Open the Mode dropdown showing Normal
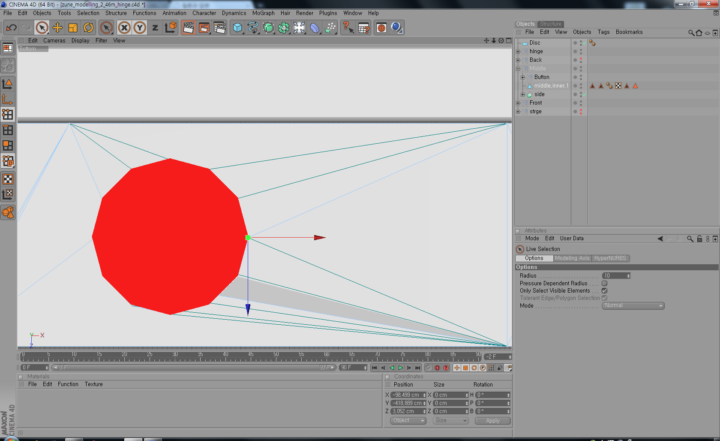The image size is (720, 441). (633, 306)
